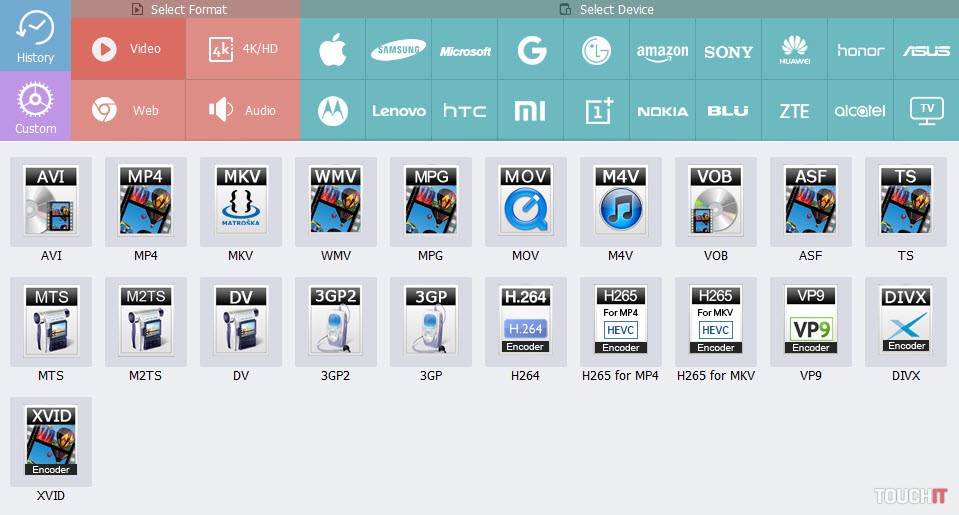
Task: Pick the DIVX encoder format
Action: (906, 322)
